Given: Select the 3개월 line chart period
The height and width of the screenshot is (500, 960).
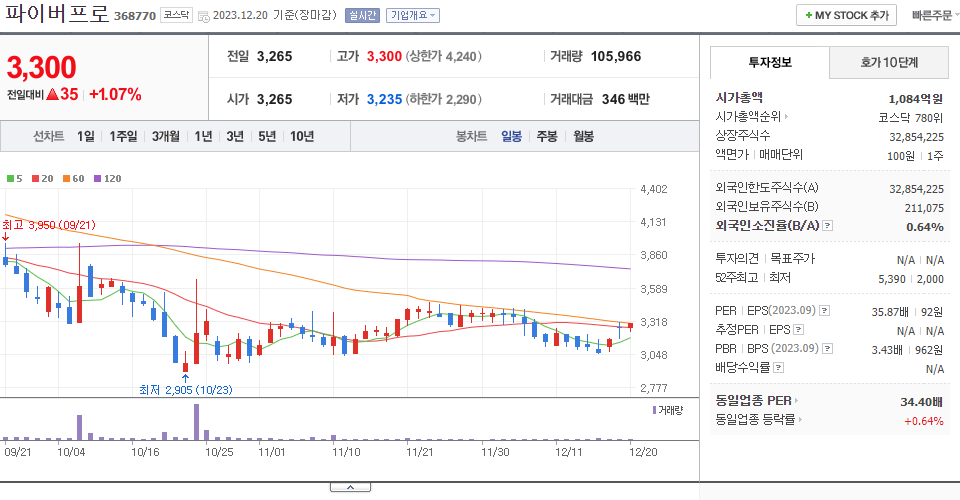Looking at the screenshot, I should click(165, 136).
